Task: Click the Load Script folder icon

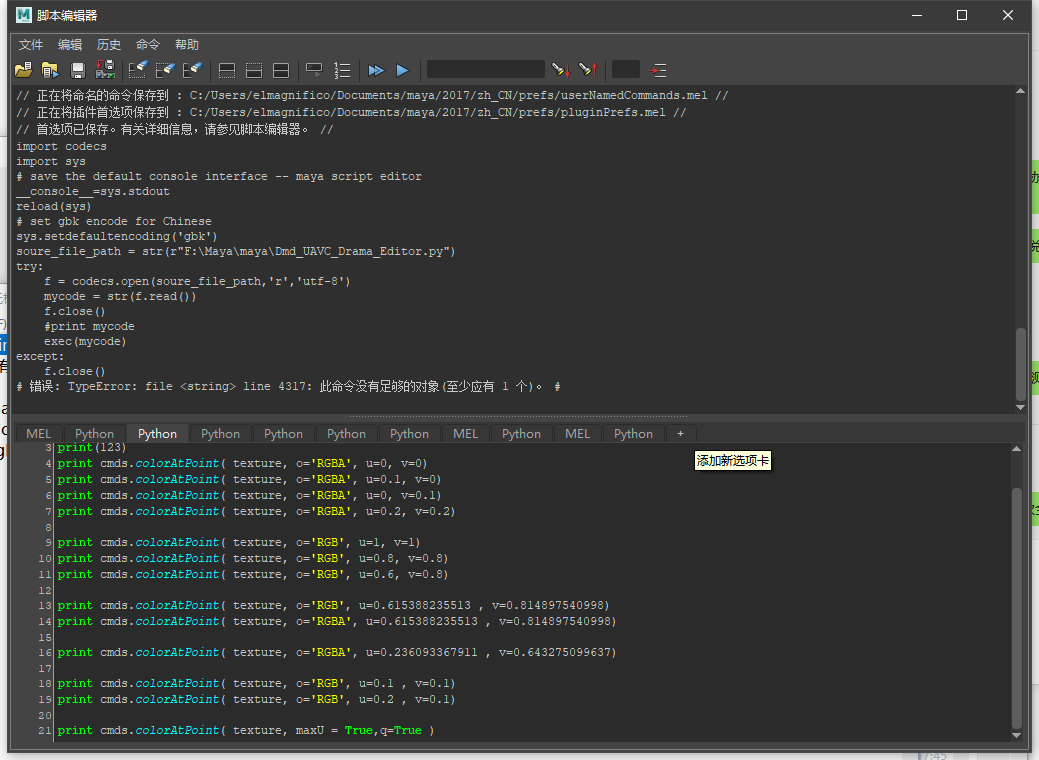Action: click(23, 70)
